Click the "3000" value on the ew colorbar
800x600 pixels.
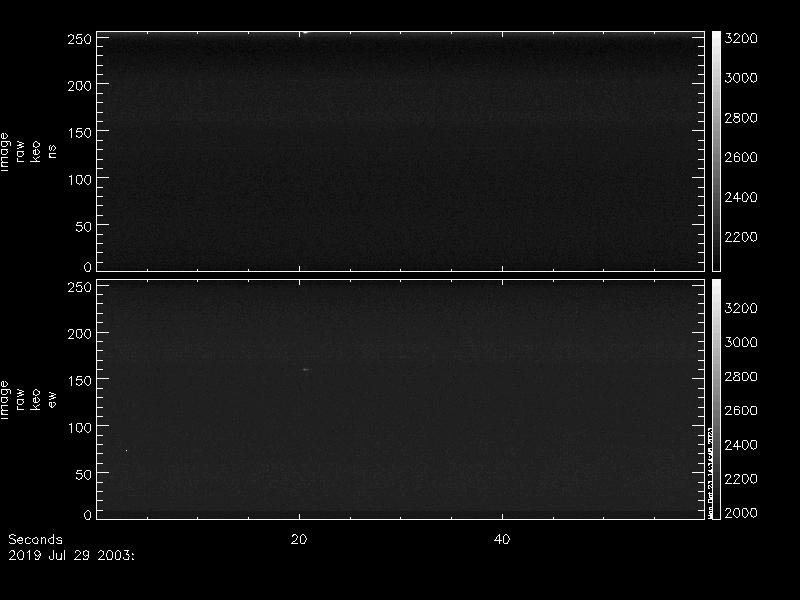click(741, 342)
